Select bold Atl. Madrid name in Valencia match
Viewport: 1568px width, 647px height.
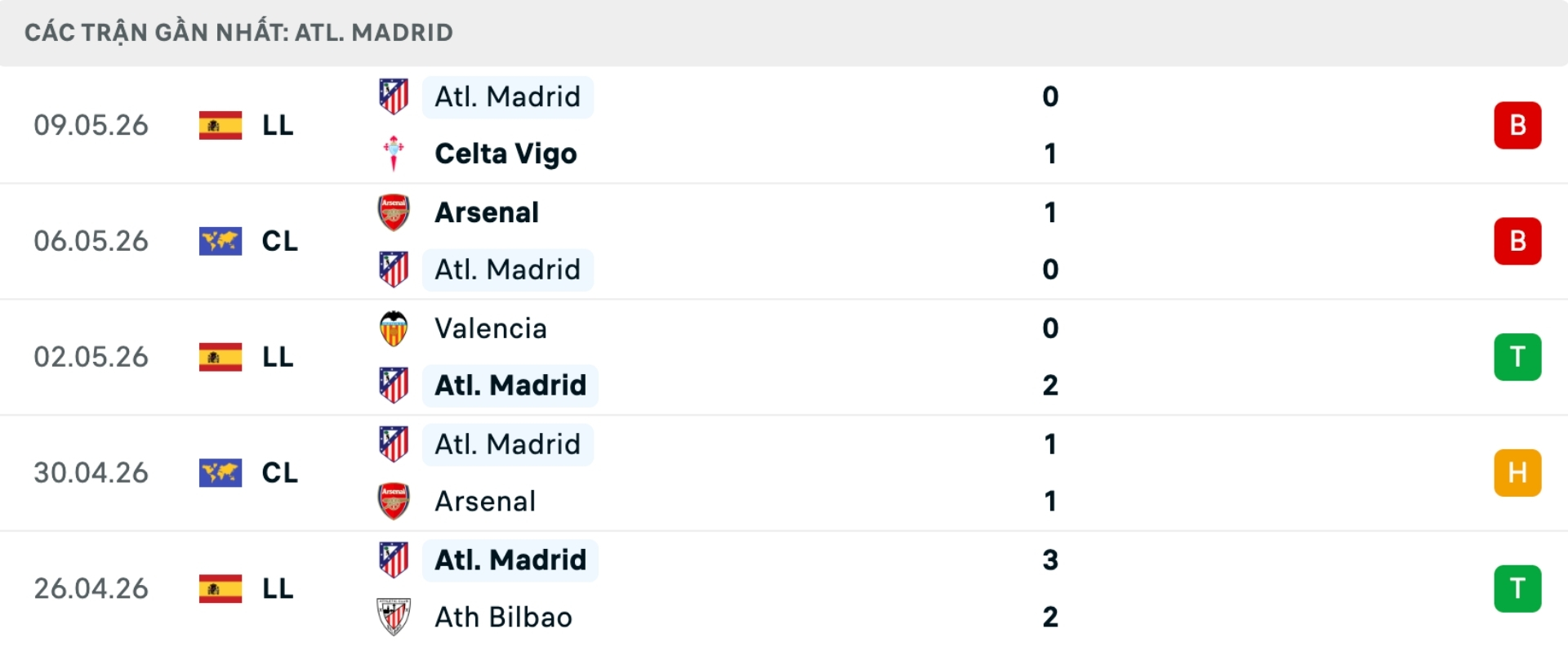(x=510, y=386)
